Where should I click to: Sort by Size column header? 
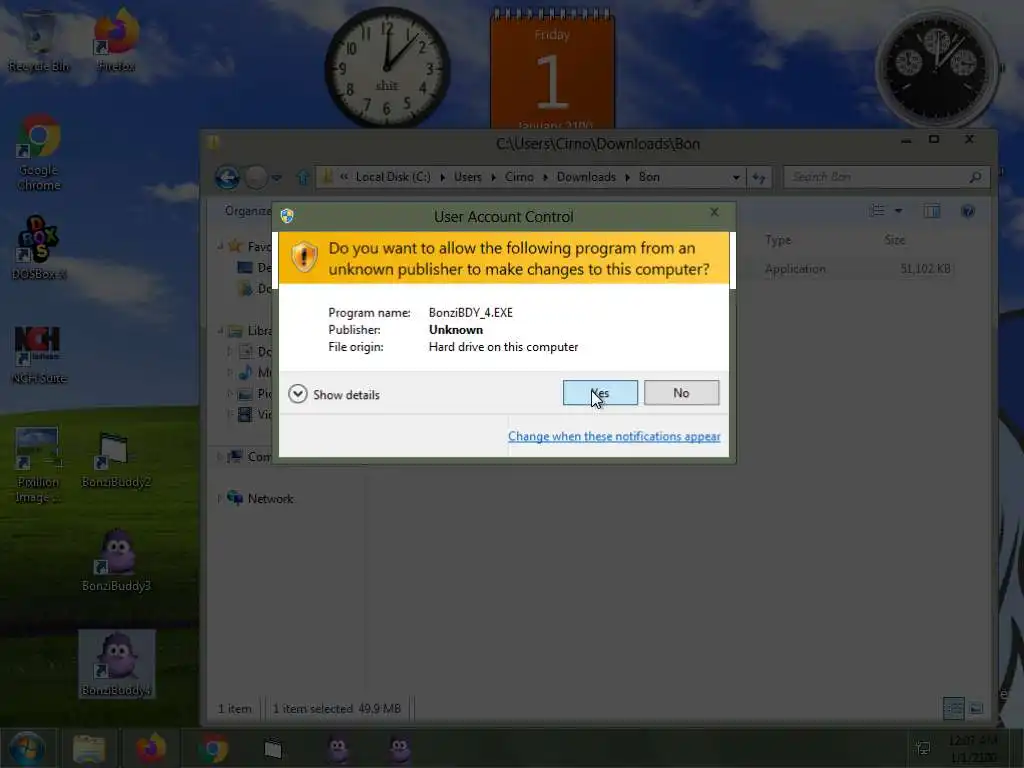(x=895, y=240)
